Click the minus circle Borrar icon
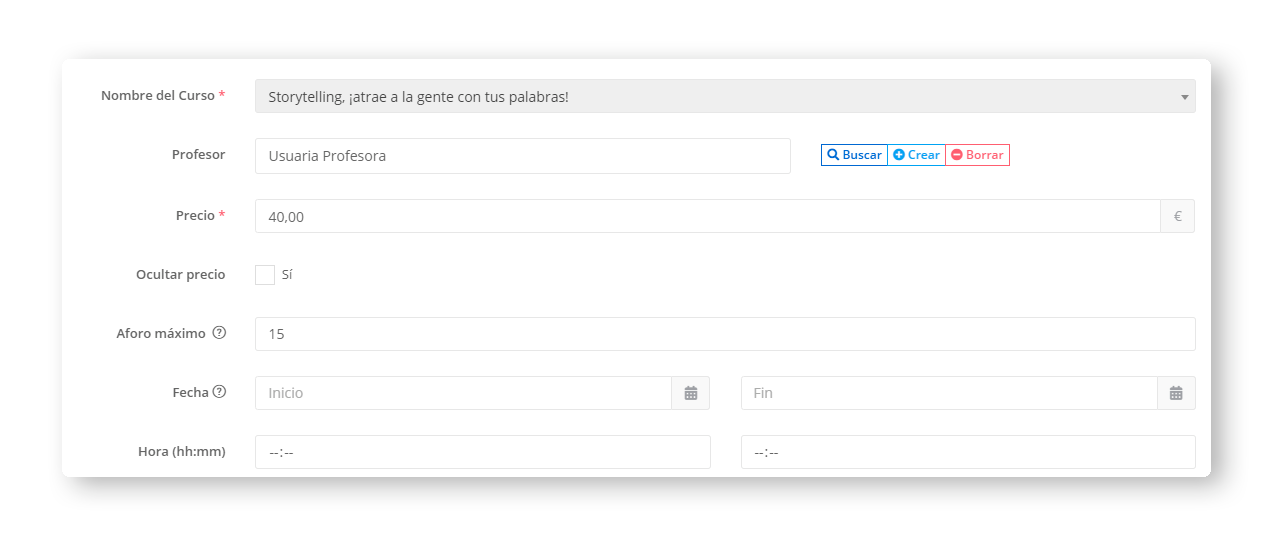This screenshot has height=536, width=1276. click(x=957, y=155)
